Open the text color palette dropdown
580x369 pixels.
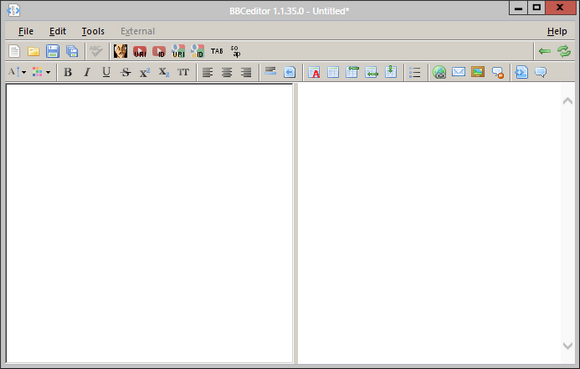tap(41, 72)
